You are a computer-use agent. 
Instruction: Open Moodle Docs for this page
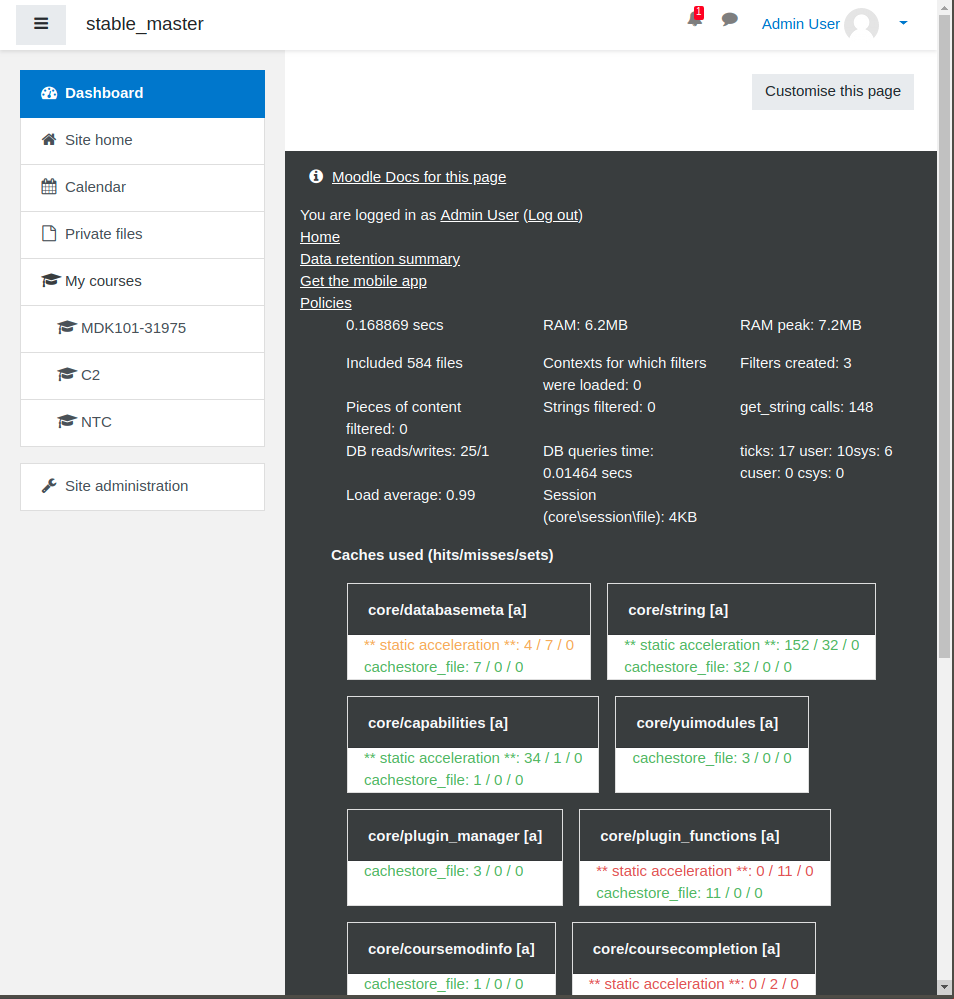(x=419, y=177)
